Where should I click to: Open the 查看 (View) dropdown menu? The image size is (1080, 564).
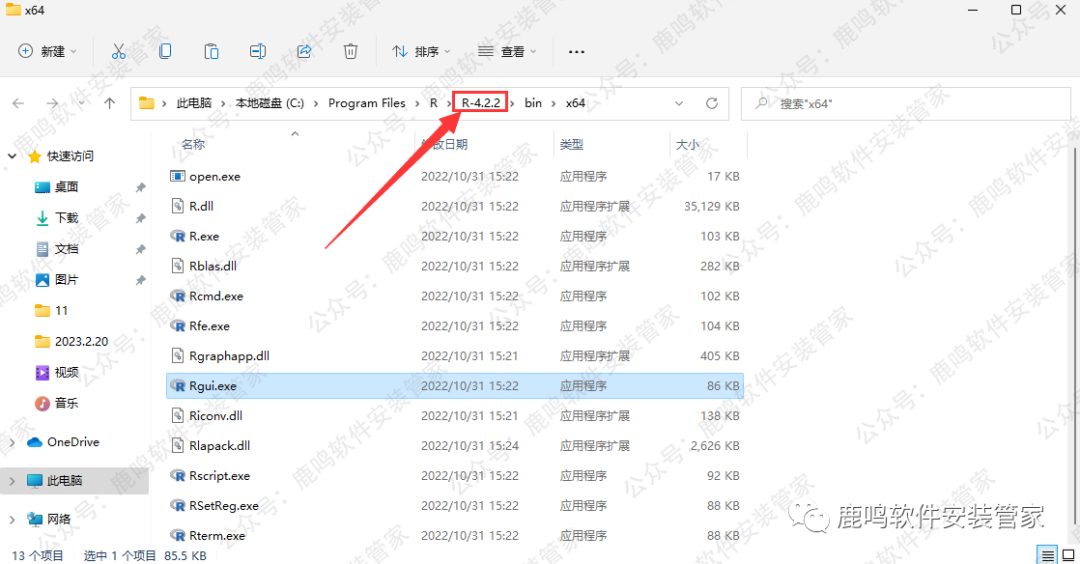coord(507,51)
